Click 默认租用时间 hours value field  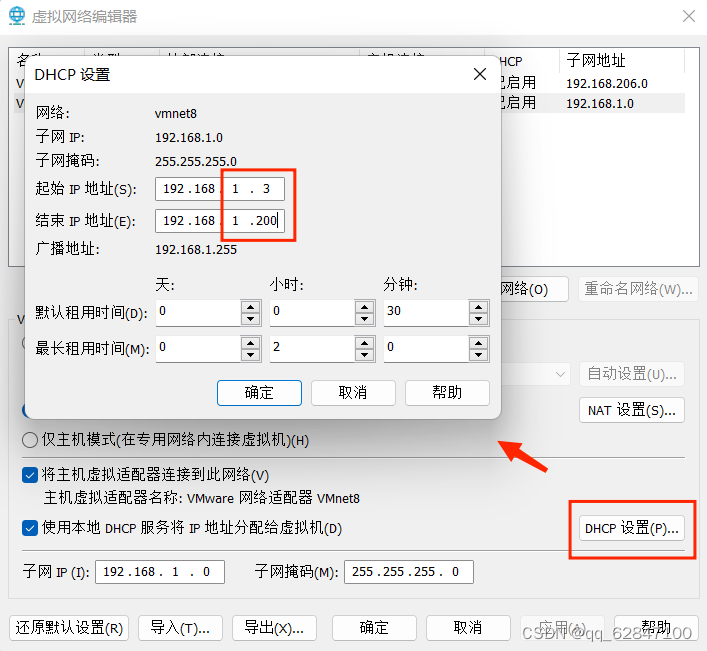(x=312, y=312)
